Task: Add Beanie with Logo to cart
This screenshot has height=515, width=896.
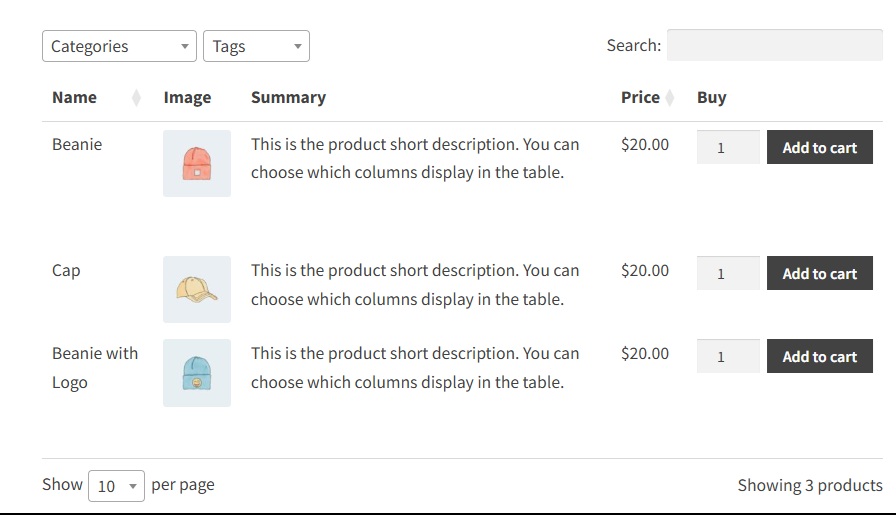Action: pyautogui.click(x=819, y=357)
